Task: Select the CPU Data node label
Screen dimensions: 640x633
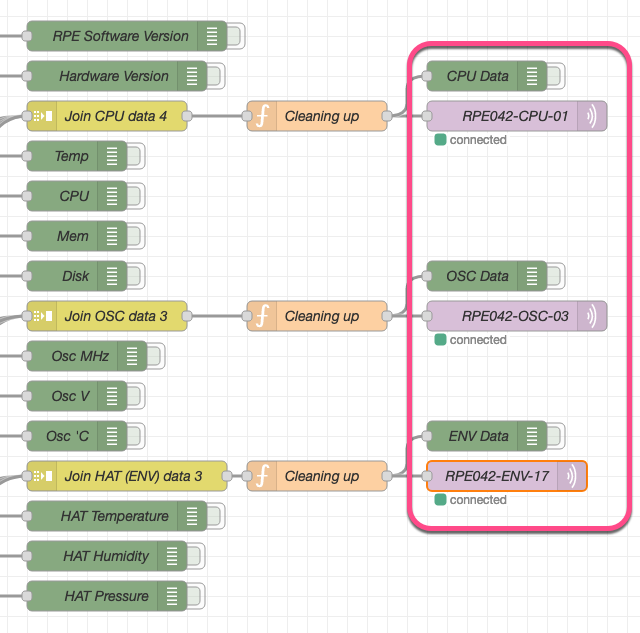Action: coord(478,76)
